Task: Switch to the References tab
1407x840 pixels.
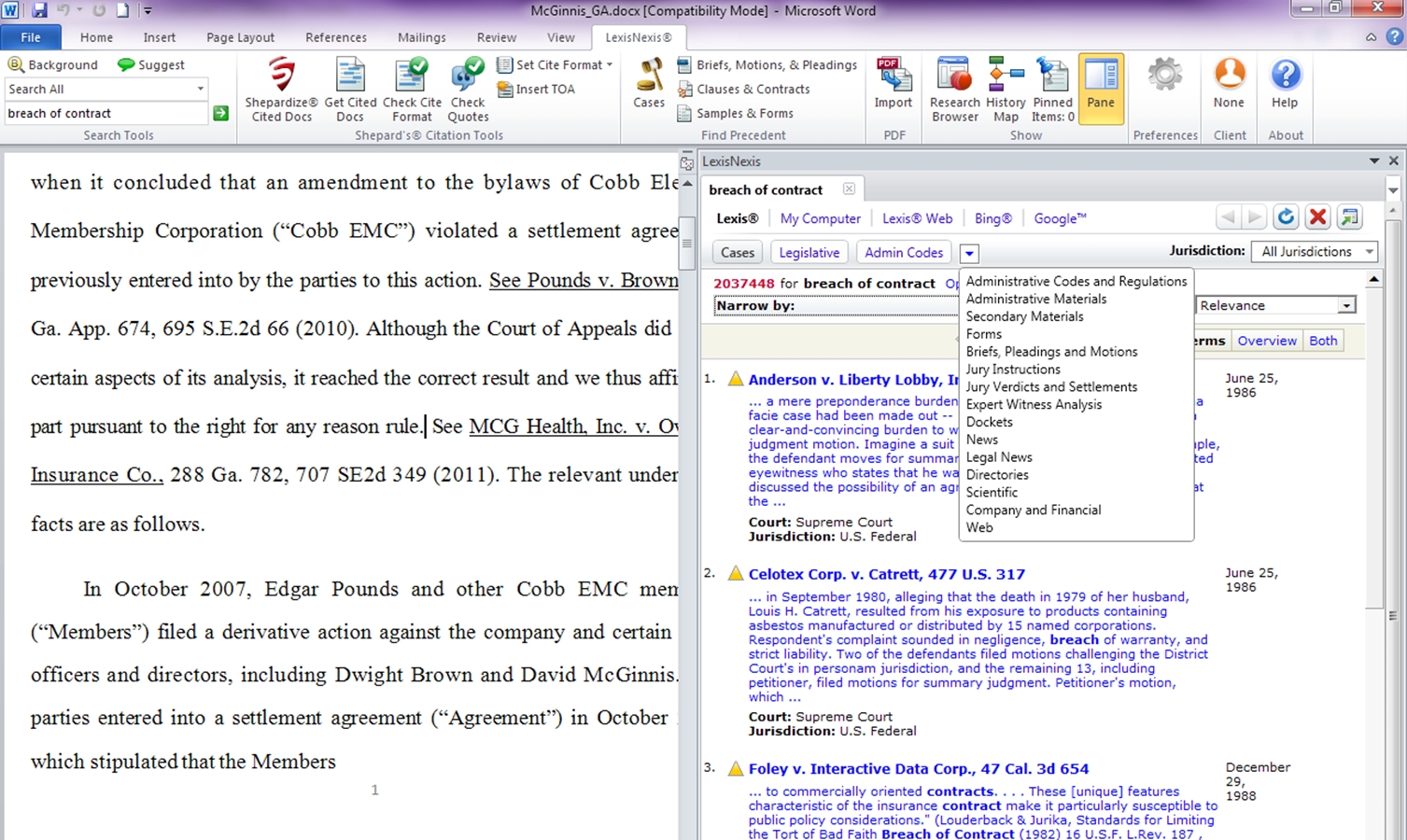Action: click(x=336, y=37)
